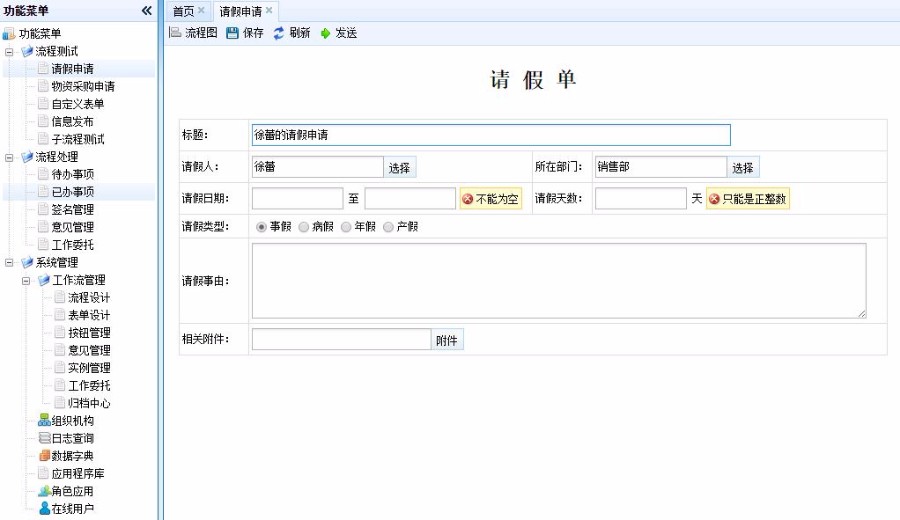The height and width of the screenshot is (520, 900).
Task: Open 实例管理 in the tree
Action: pyautogui.click(x=89, y=368)
